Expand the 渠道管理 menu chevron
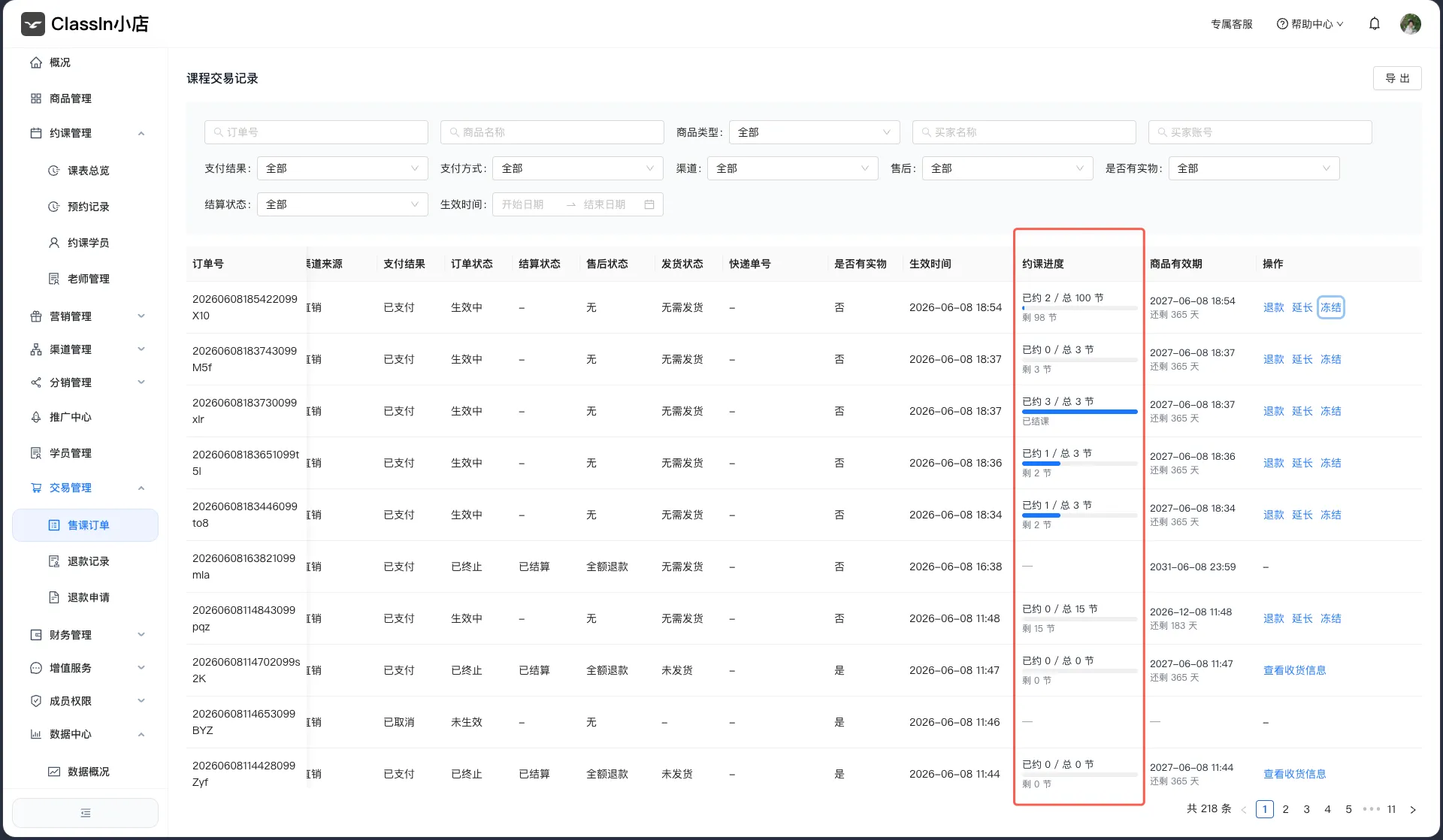The width and height of the screenshot is (1443, 840). (141, 349)
